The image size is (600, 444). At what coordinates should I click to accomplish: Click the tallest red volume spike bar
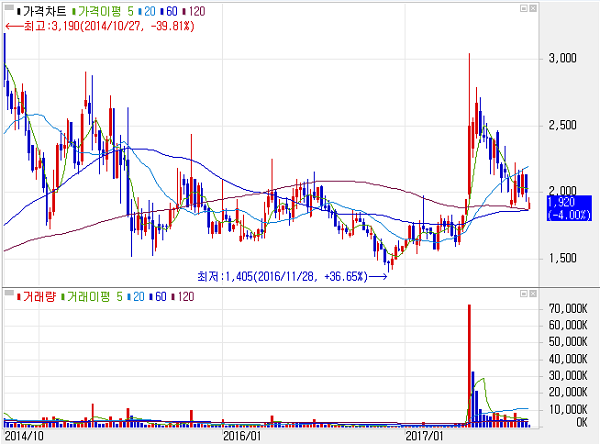470,366
